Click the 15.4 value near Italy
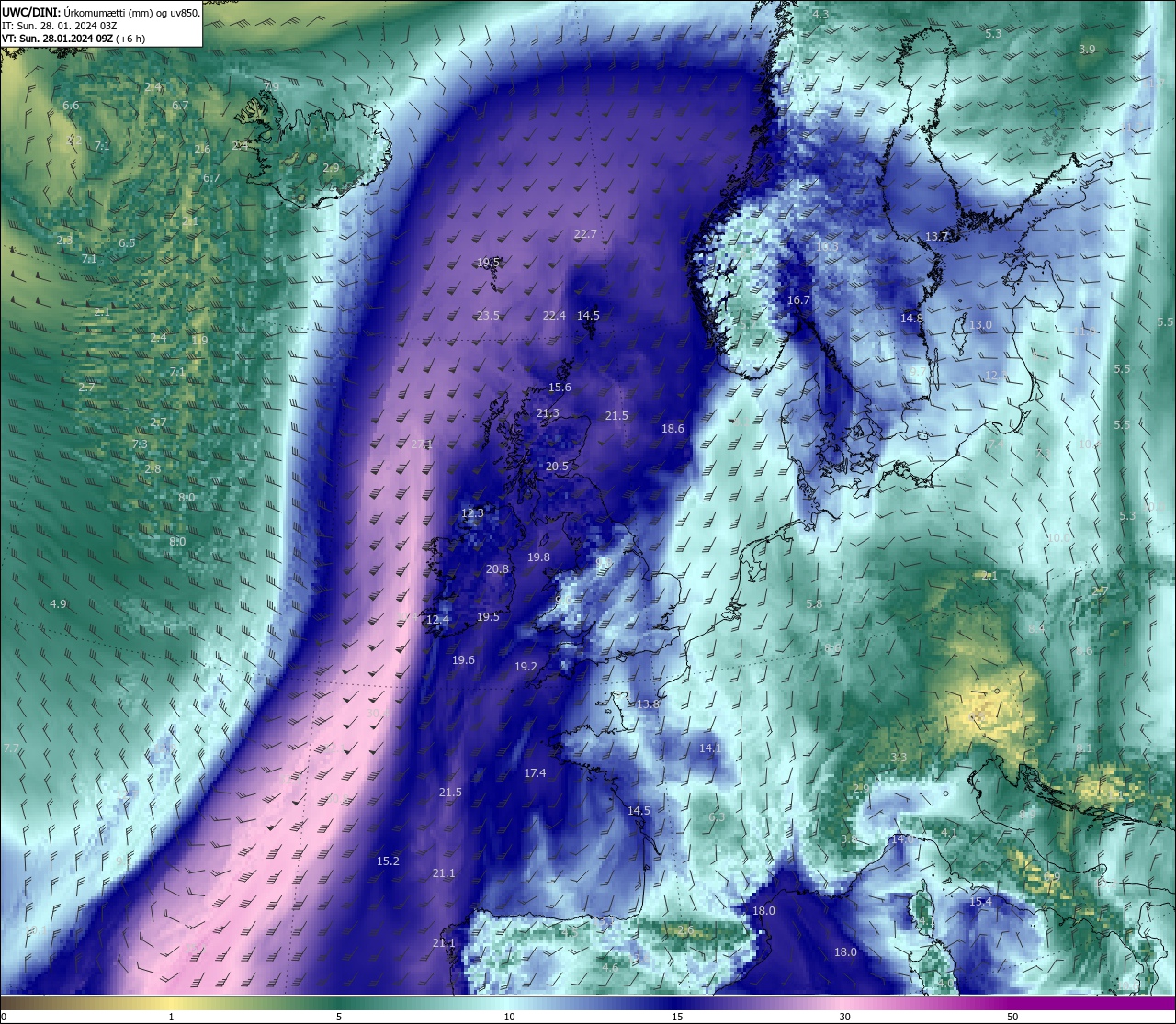The height and width of the screenshot is (1024, 1176). coord(980,903)
